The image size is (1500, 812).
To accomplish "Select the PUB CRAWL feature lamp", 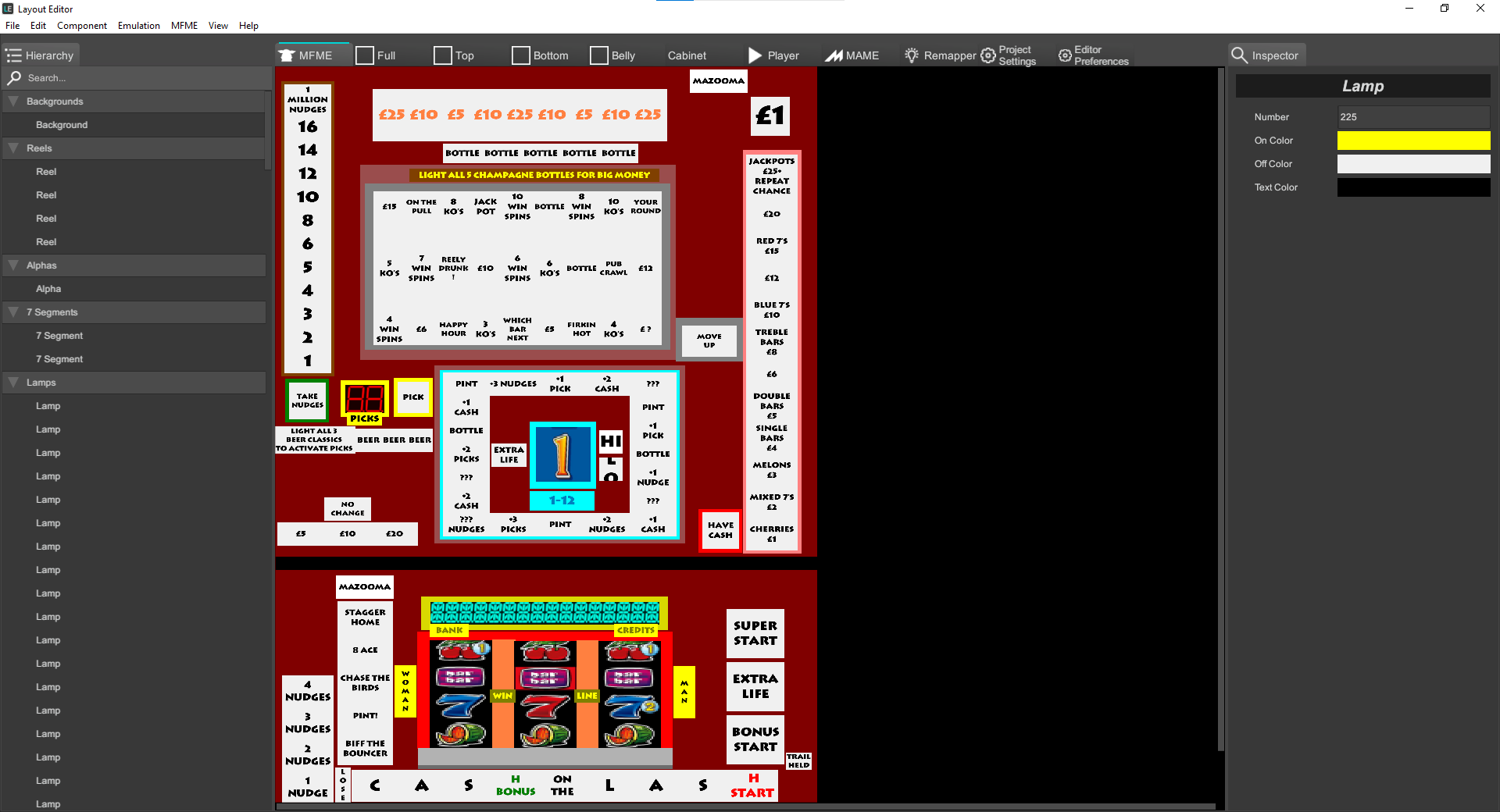I will click(x=613, y=269).
